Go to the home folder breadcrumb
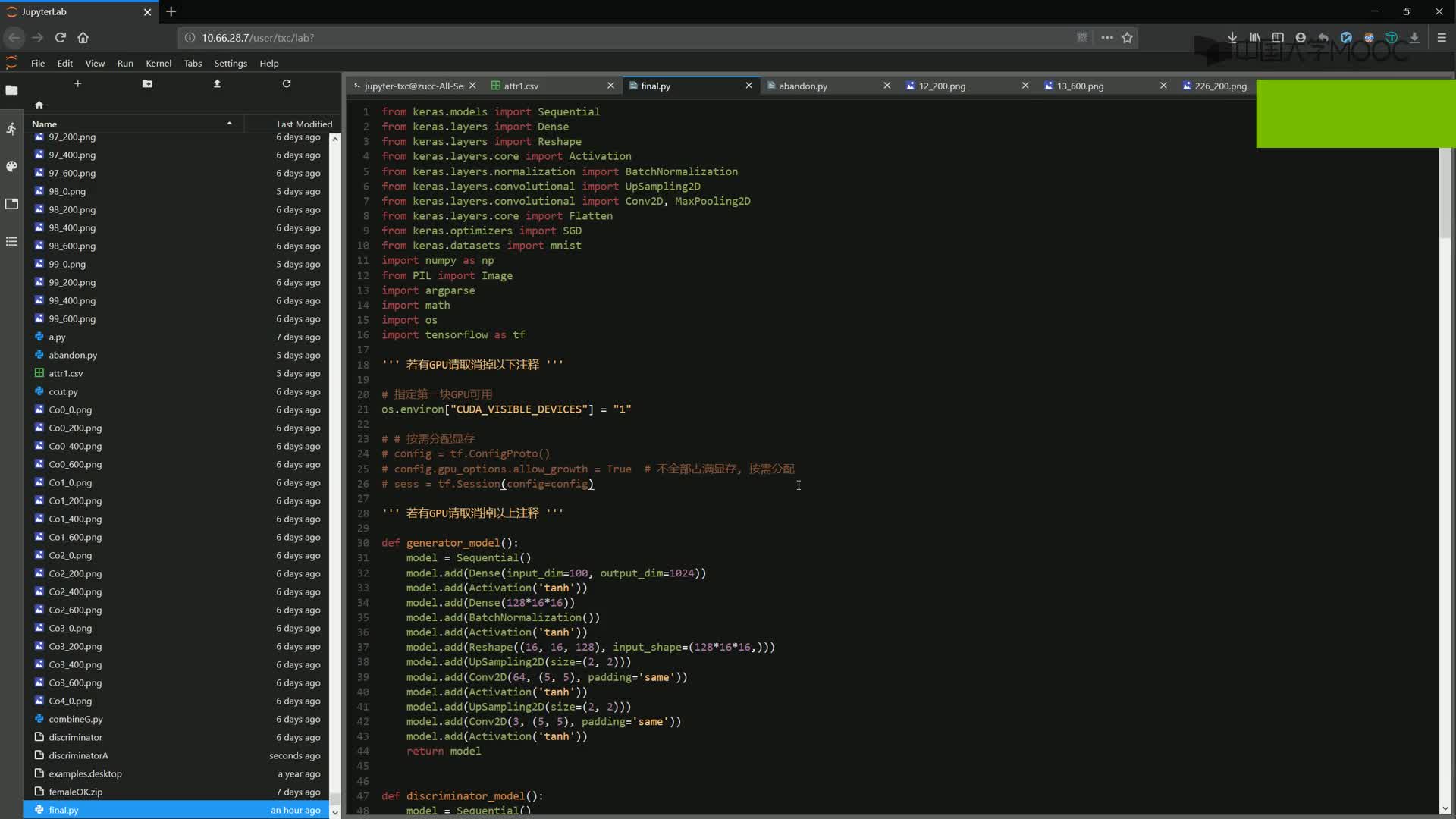 (x=39, y=105)
